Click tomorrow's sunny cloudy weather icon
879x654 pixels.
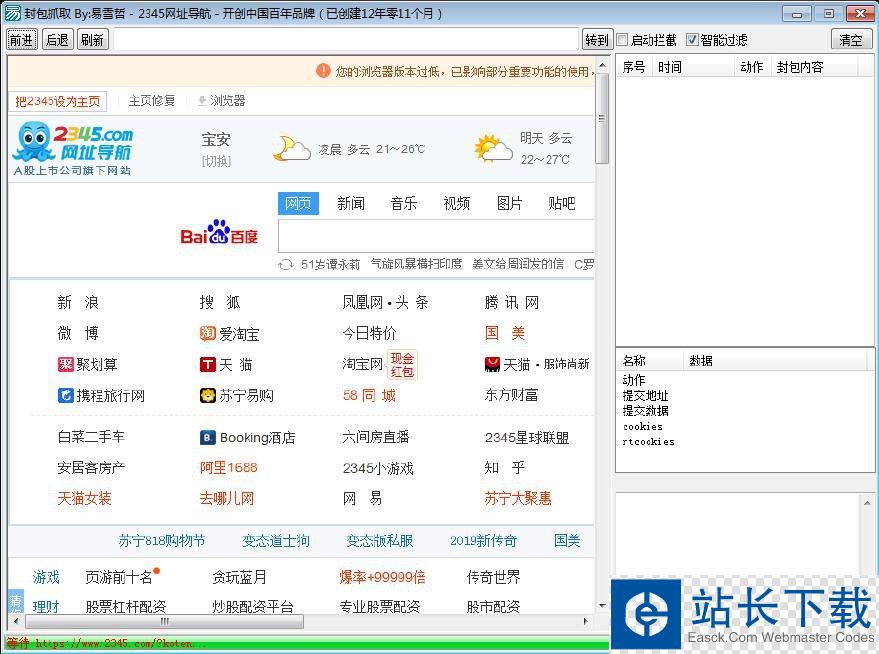(493, 149)
